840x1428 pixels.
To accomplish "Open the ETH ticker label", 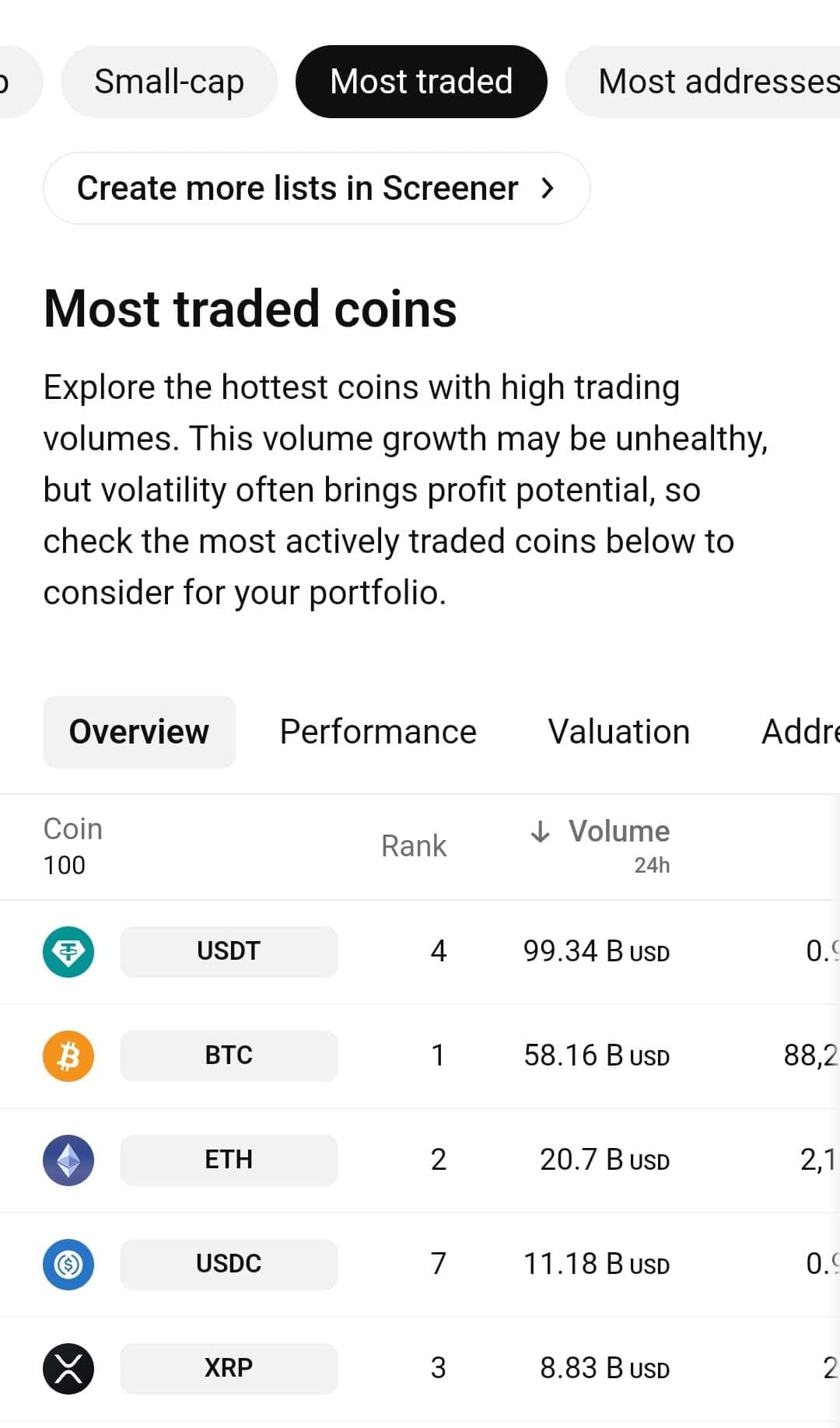I will pos(229,1160).
